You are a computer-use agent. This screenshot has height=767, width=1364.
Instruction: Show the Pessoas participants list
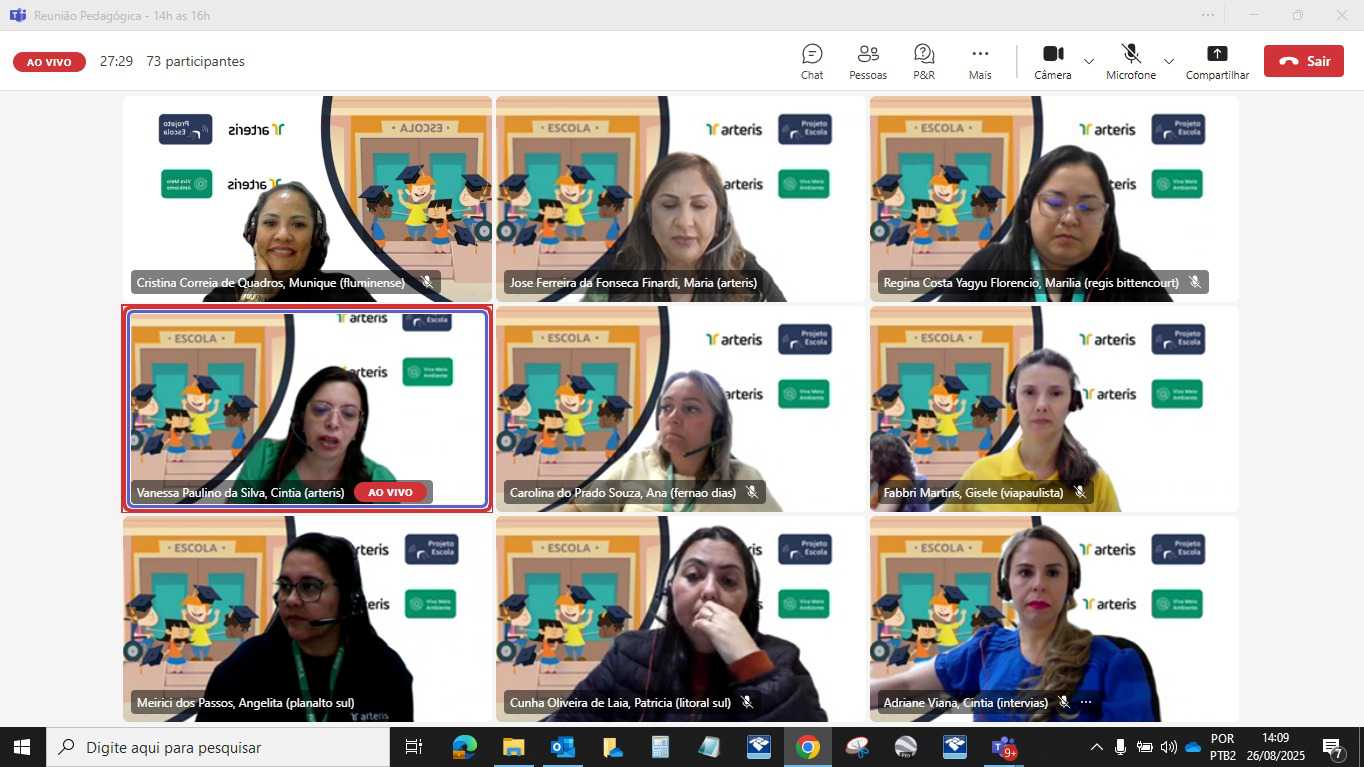(868, 60)
